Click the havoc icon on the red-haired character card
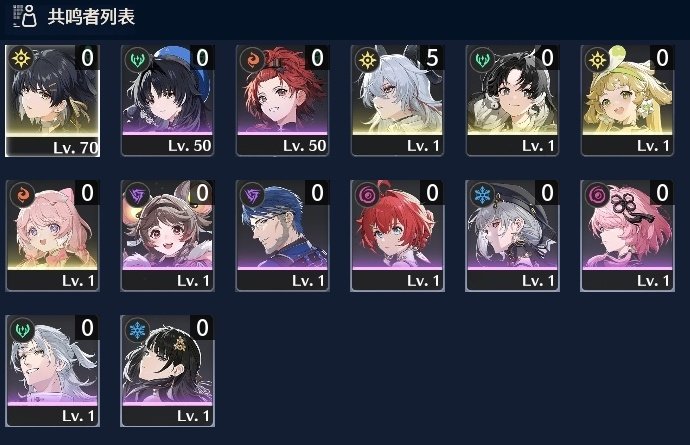Image resolution: width=690 pixels, height=445 pixels. click(x=367, y=195)
